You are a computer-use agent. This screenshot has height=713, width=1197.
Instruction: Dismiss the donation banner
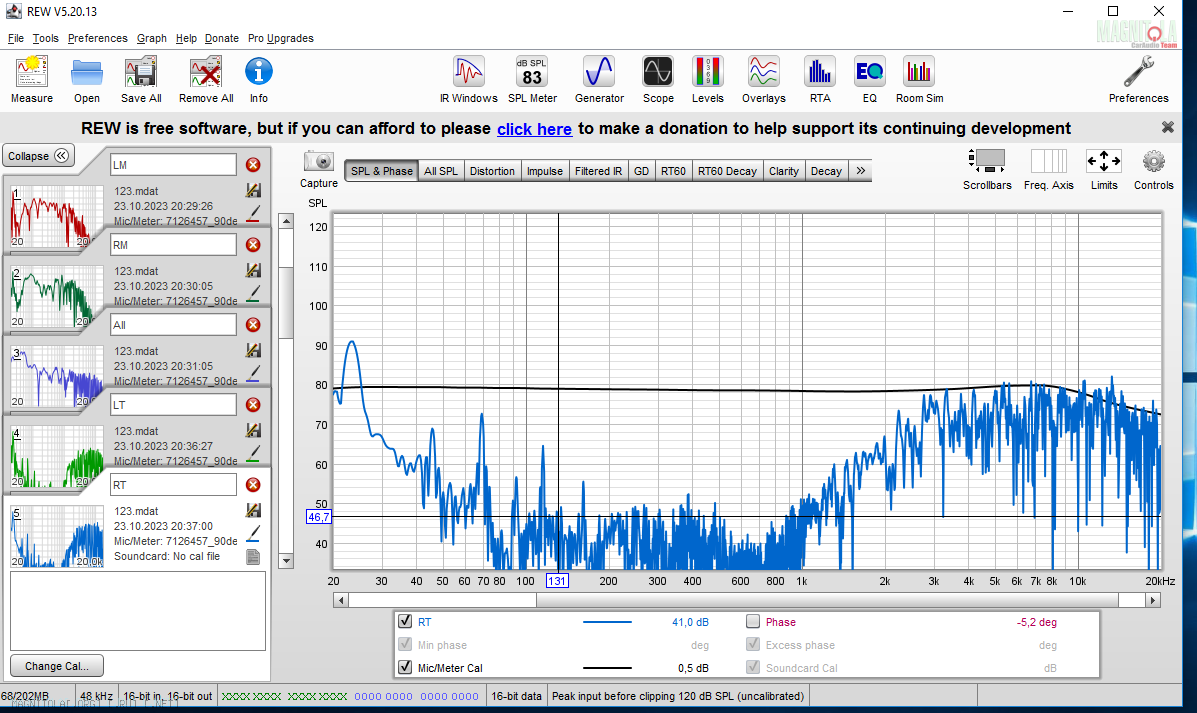coord(1167,127)
